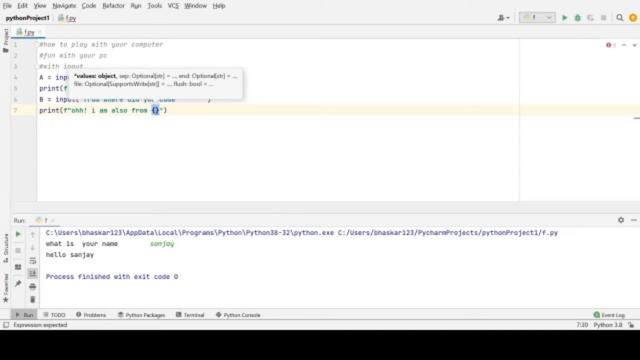Screen dimensions: 640x360
Task: Click code line 7 print statement
Action: [x=103, y=110]
